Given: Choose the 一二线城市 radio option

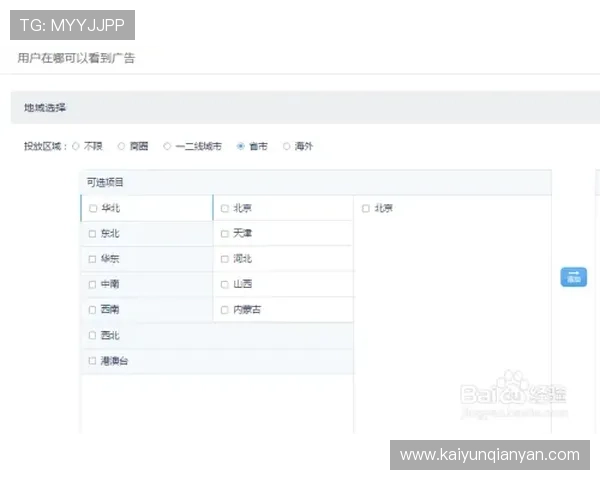Looking at the screenshot, I should [167, 146].
